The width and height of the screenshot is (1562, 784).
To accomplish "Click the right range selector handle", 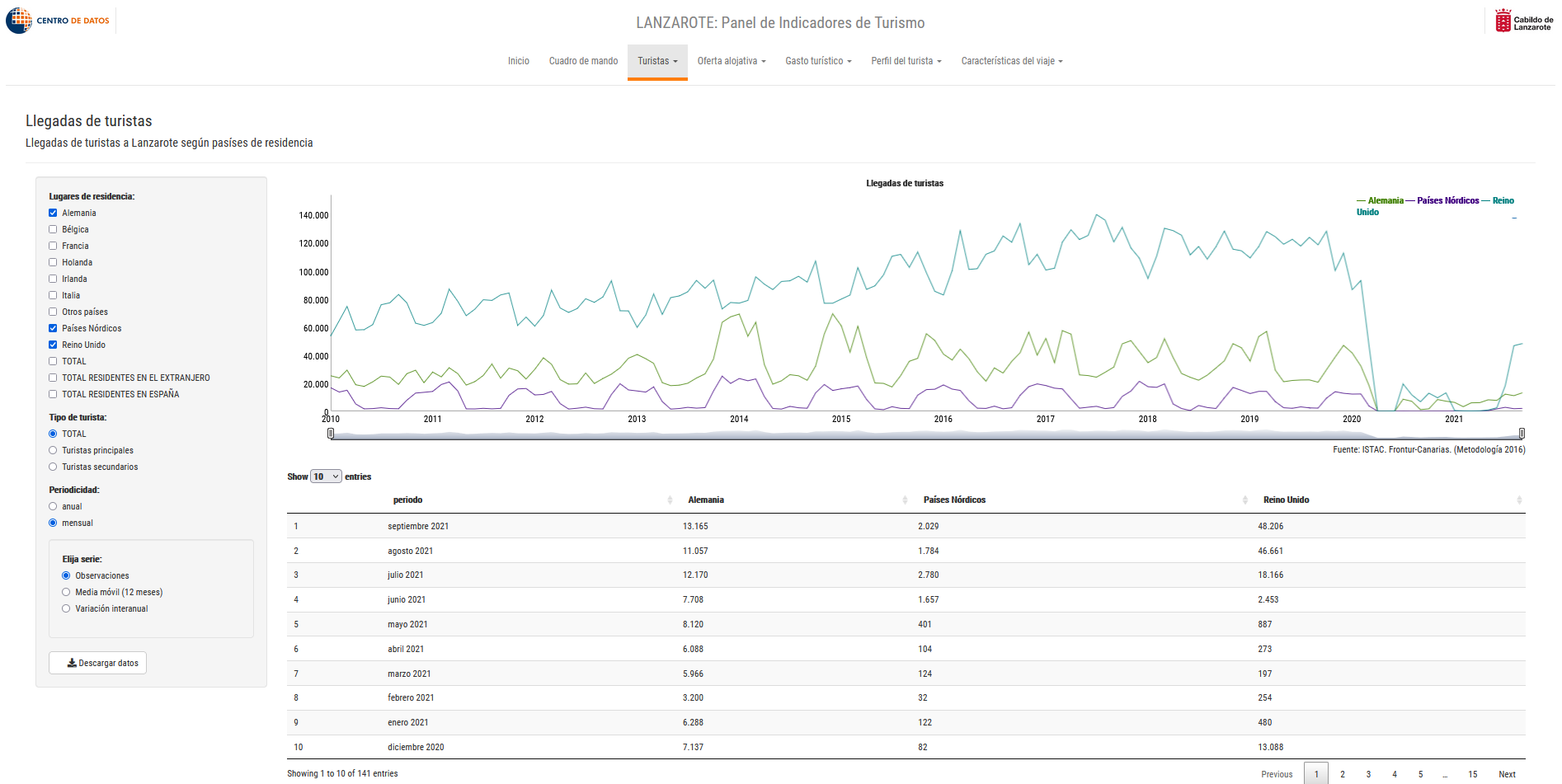I will [1522, 434].
